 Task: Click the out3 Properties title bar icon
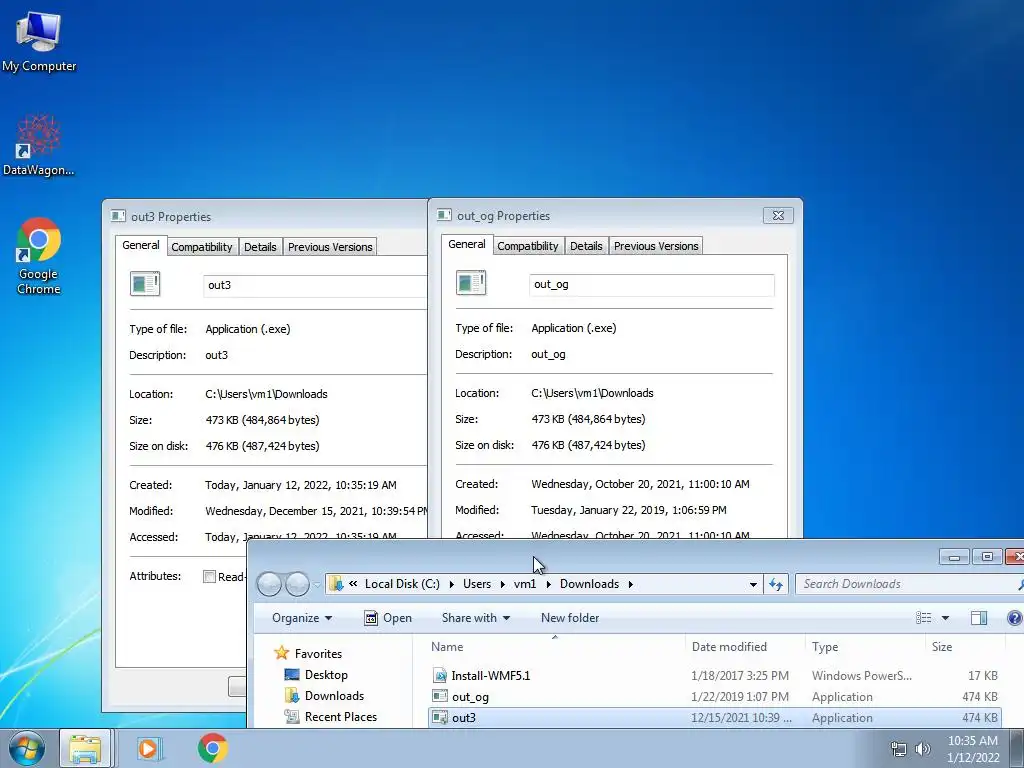click(x=118, y=216)
